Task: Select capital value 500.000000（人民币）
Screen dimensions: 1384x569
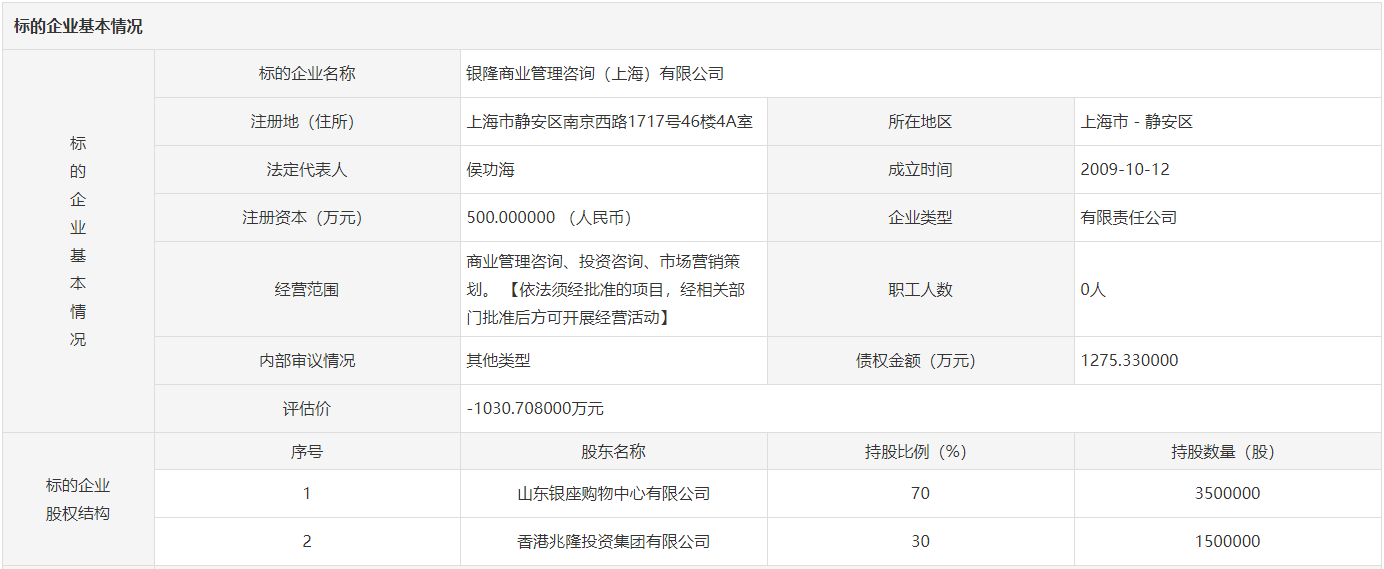Action: pyautogui.click(x=553, y=218)
